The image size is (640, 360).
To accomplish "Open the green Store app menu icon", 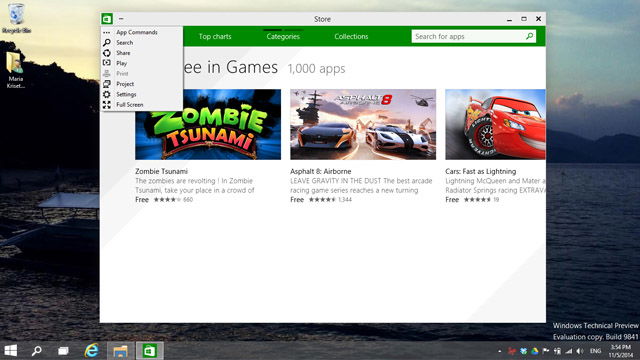I will [107, 19].
